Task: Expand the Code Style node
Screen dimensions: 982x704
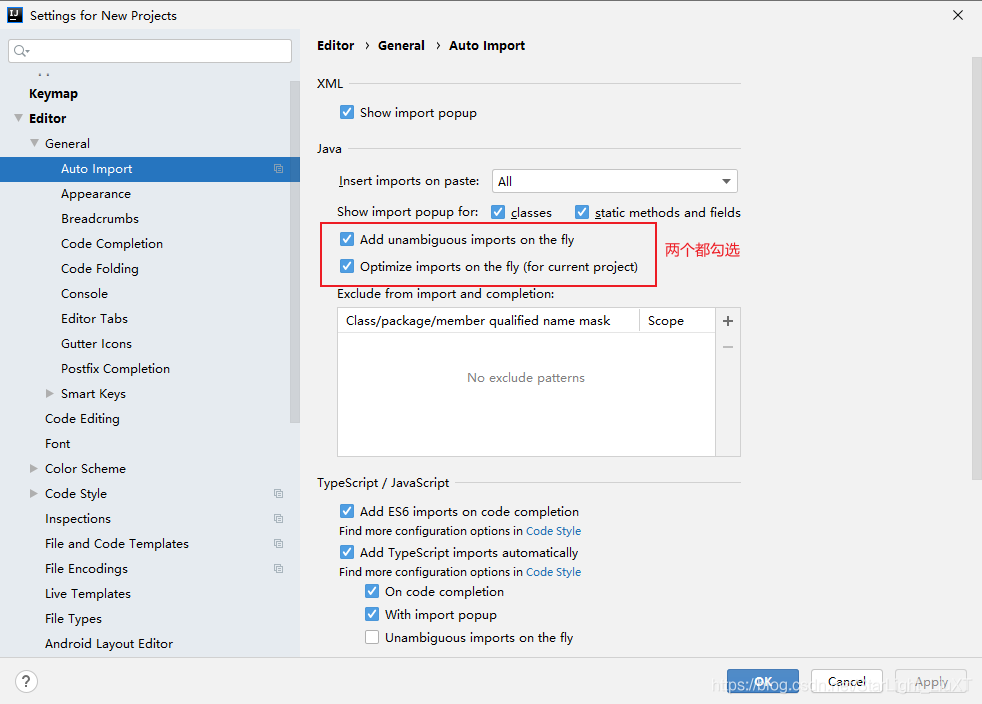Action: 34,494
